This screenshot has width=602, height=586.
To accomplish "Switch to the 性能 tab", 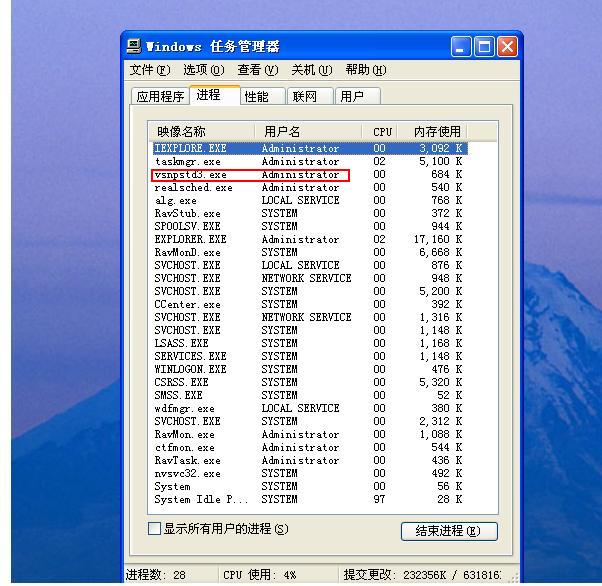I will pyautogui.click(x=263, y=96).
